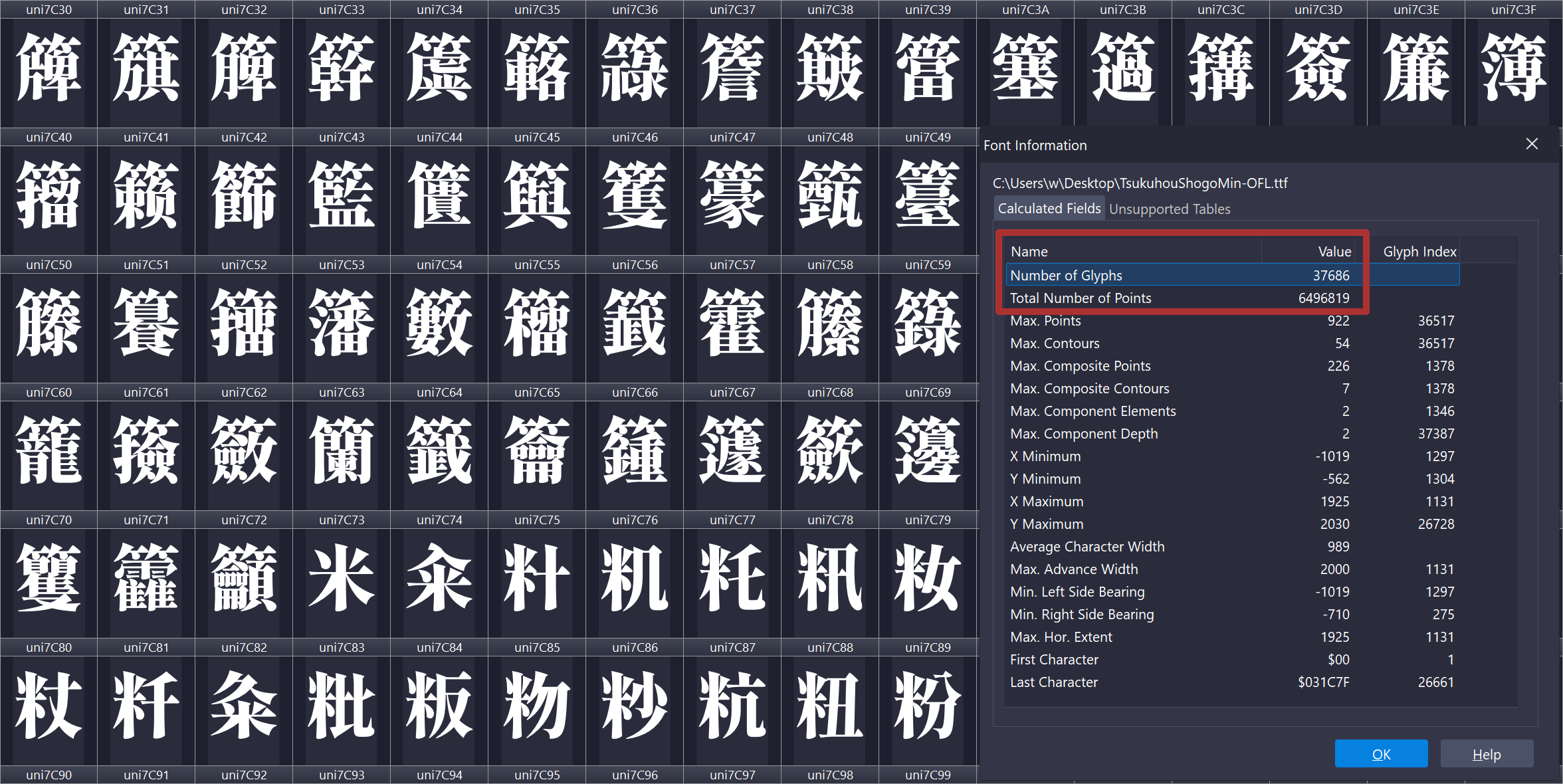Select the X Maximum row
The height and width of the screenshot is (784, 1563).
pos(1233,501)
